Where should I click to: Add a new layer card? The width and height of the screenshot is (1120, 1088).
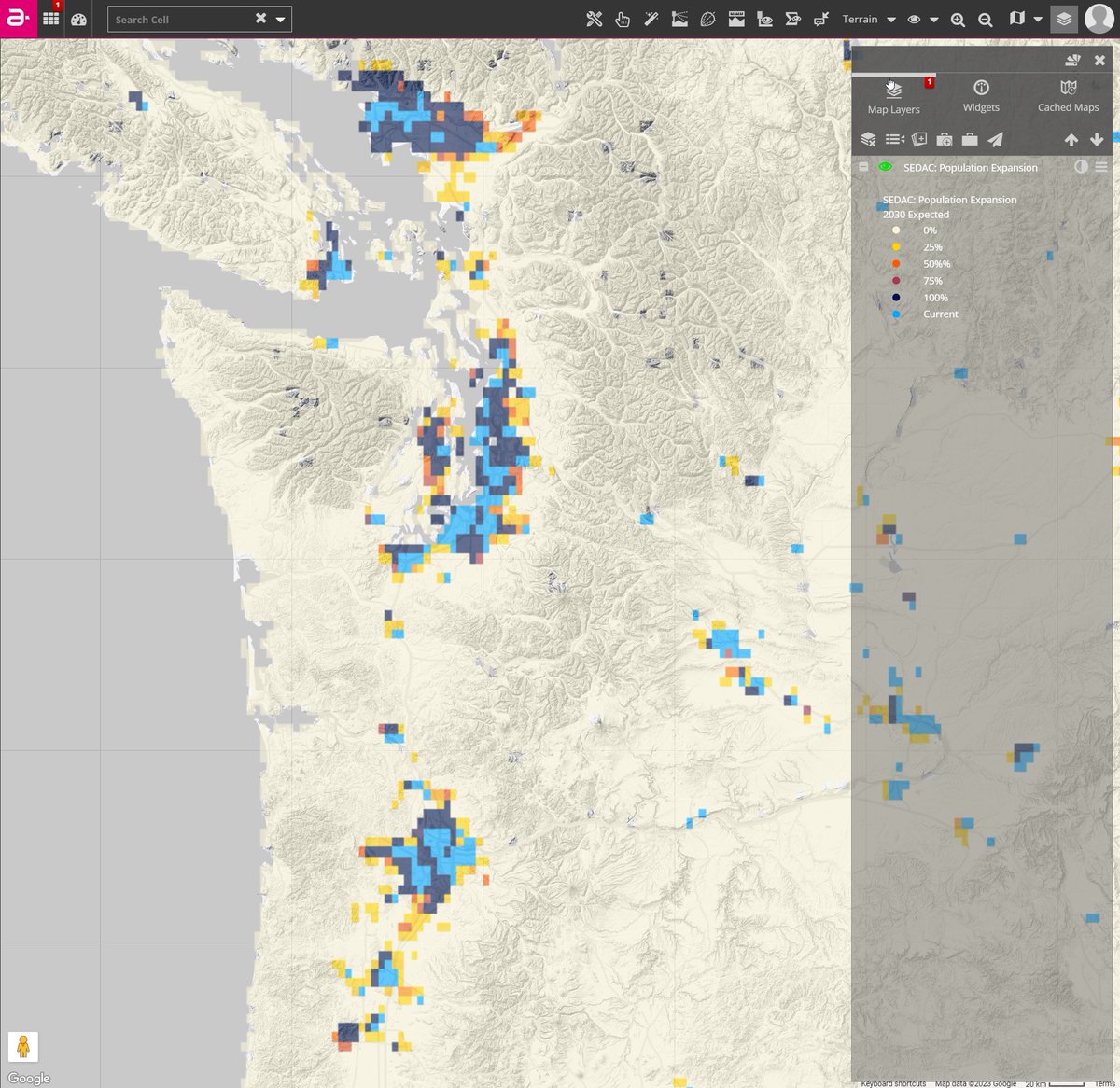pyautogui.click(x=919, y=139)
